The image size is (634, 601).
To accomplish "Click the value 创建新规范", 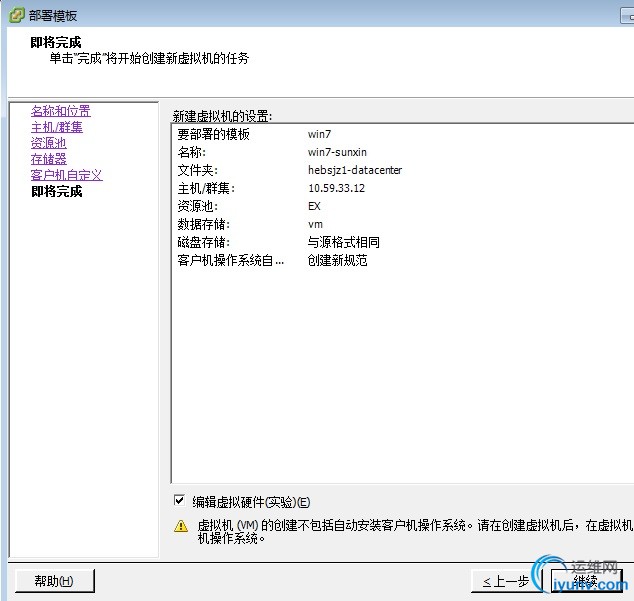I will (338, 260).
